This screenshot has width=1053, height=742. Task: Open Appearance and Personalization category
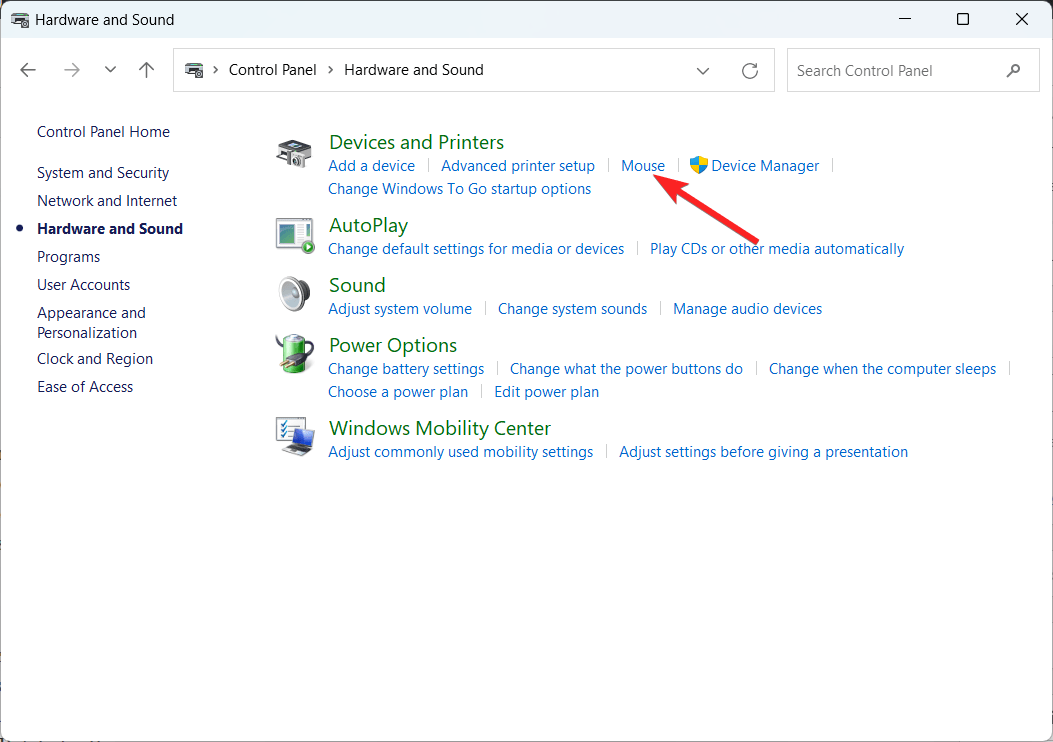(x=91, y=323)
